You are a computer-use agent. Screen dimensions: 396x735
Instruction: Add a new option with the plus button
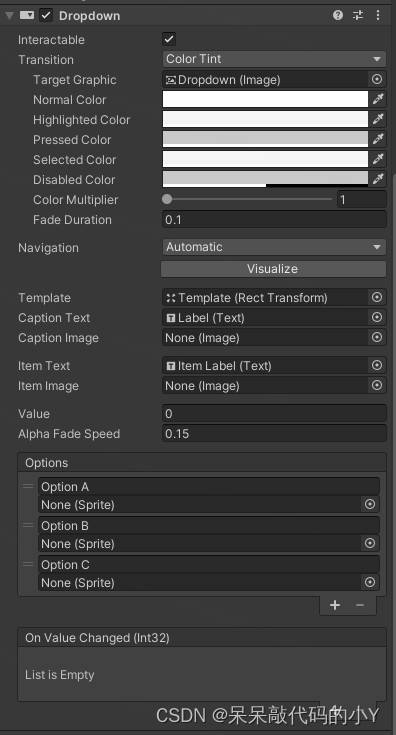[335, 605]
